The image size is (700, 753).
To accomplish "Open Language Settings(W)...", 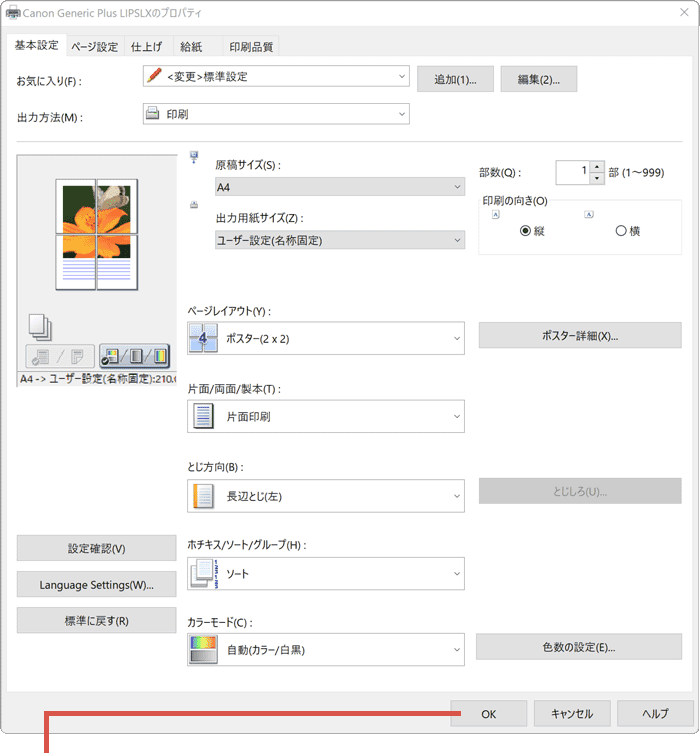I will coord(97,584).
